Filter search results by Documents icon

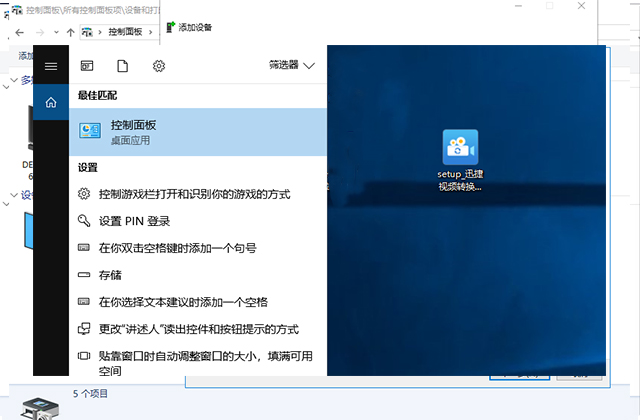coord(122,66)
